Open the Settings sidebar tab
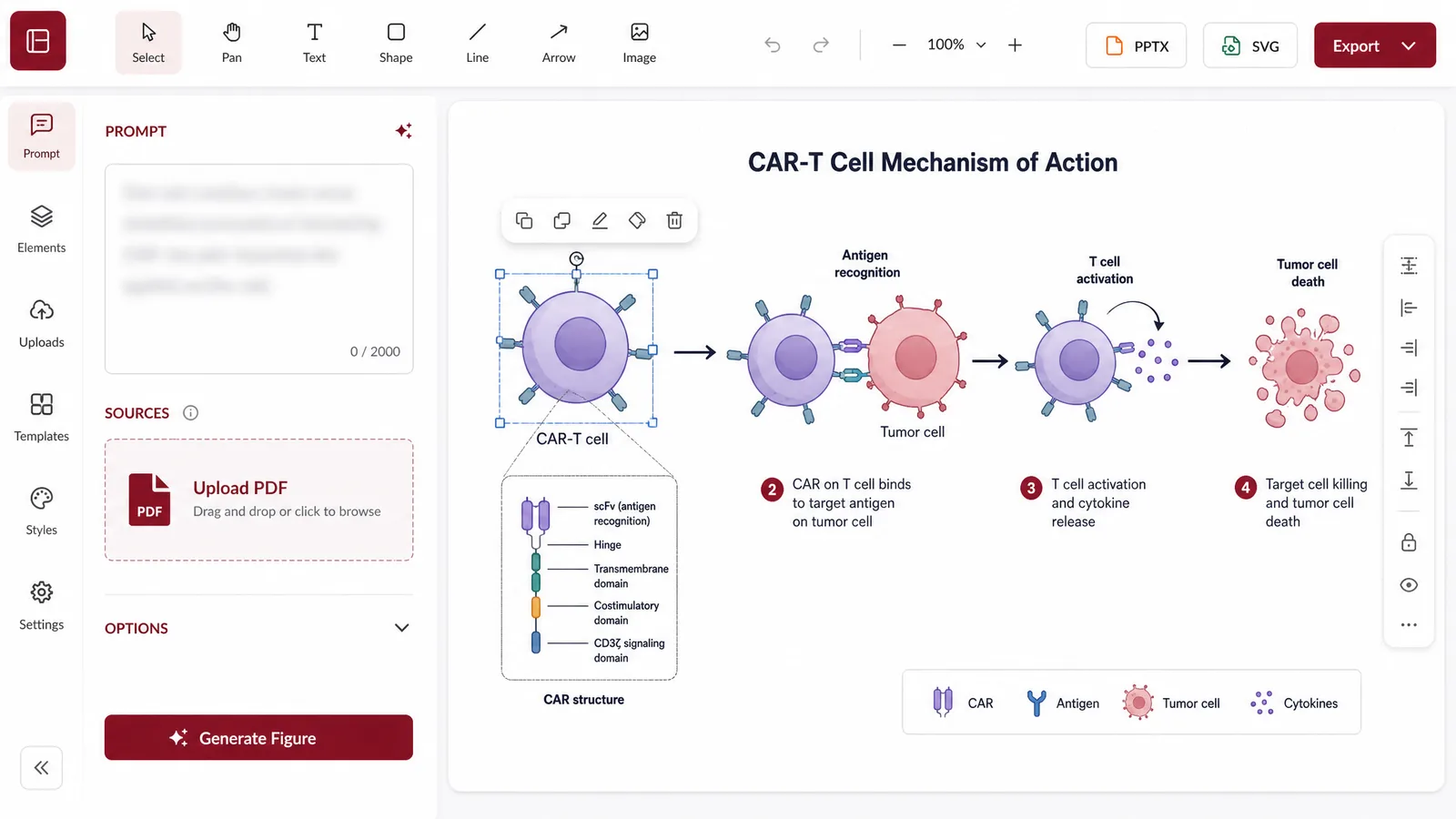 [42, 606]
